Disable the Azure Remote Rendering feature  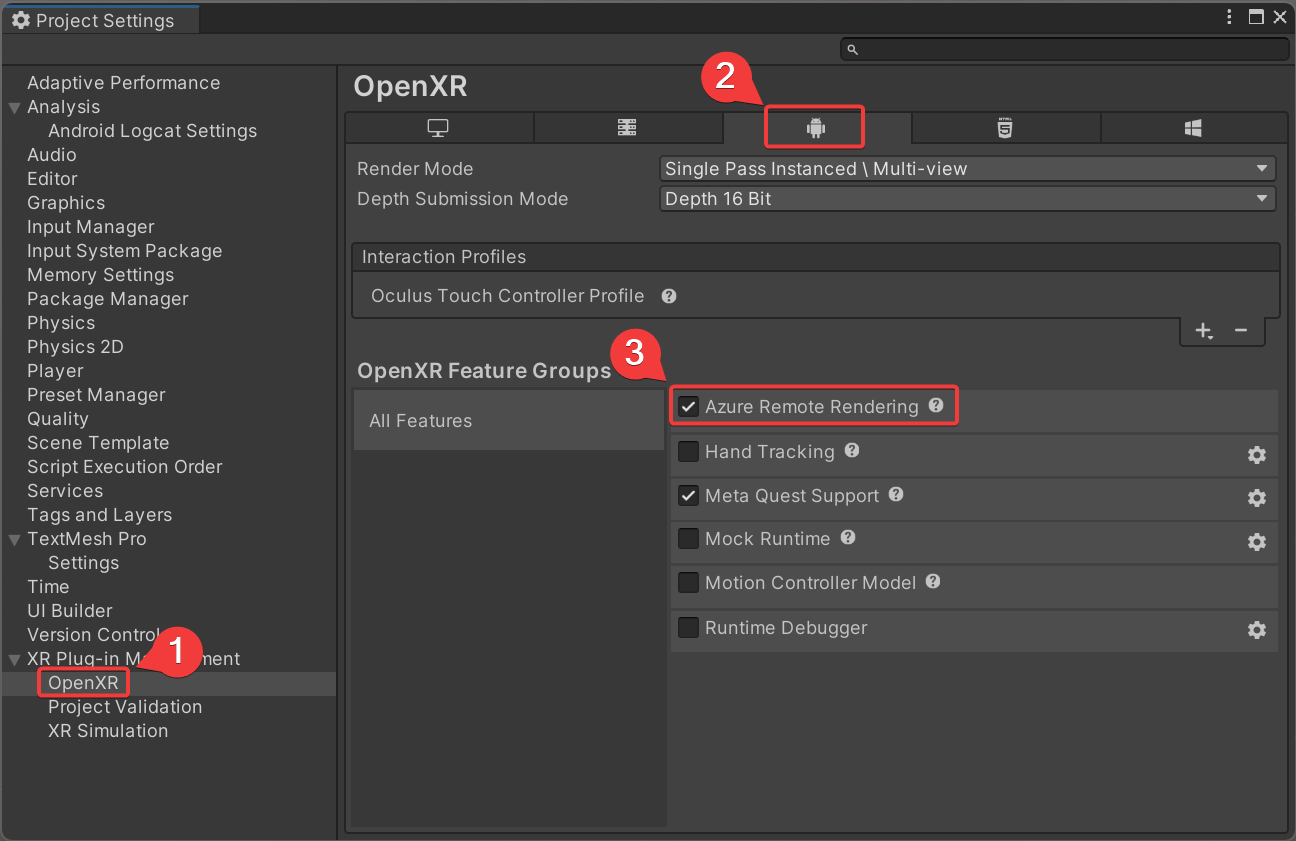688,406
